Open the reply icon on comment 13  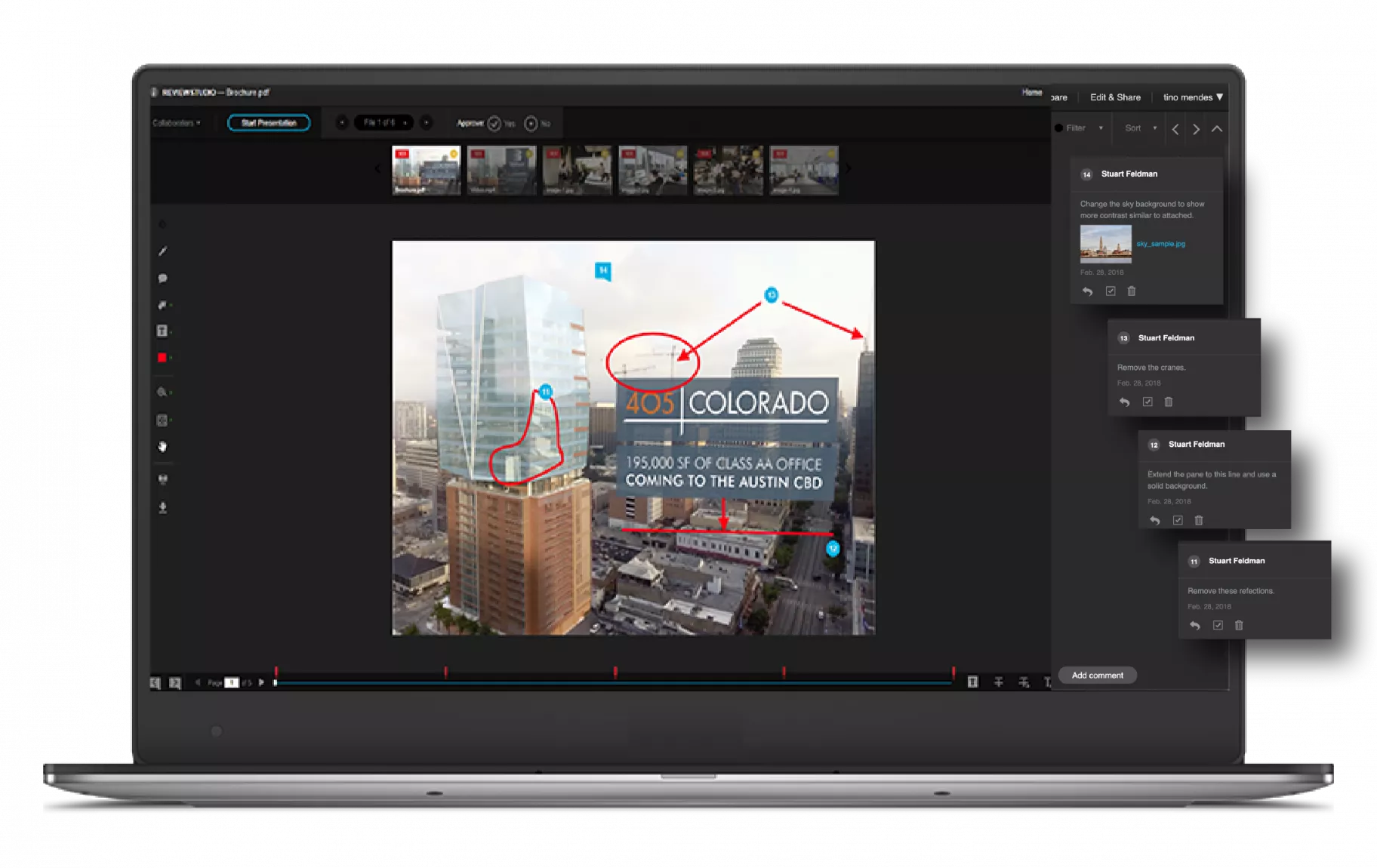[1125, 402]
